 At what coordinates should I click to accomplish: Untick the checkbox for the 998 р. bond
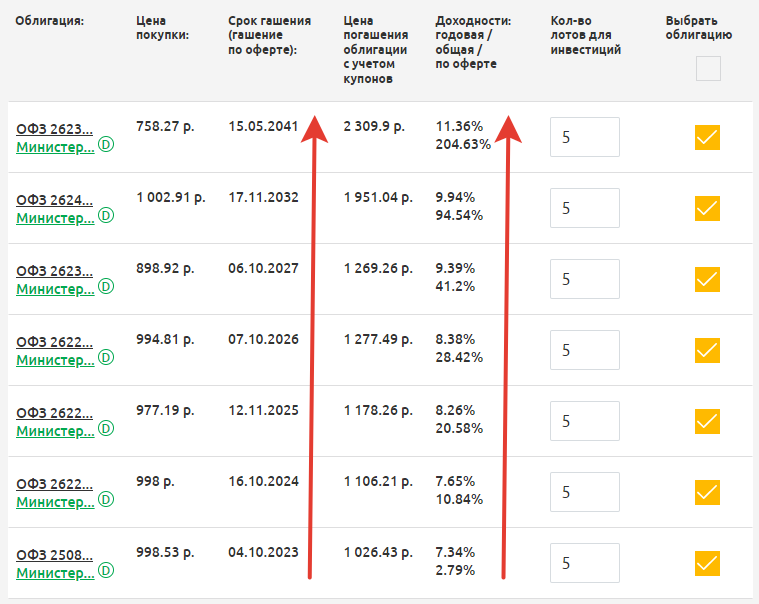[708, 493]
